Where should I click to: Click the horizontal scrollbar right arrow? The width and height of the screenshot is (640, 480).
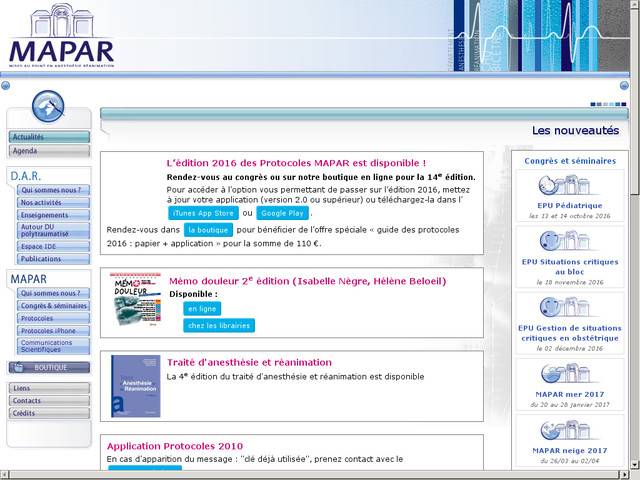(624, 475)
